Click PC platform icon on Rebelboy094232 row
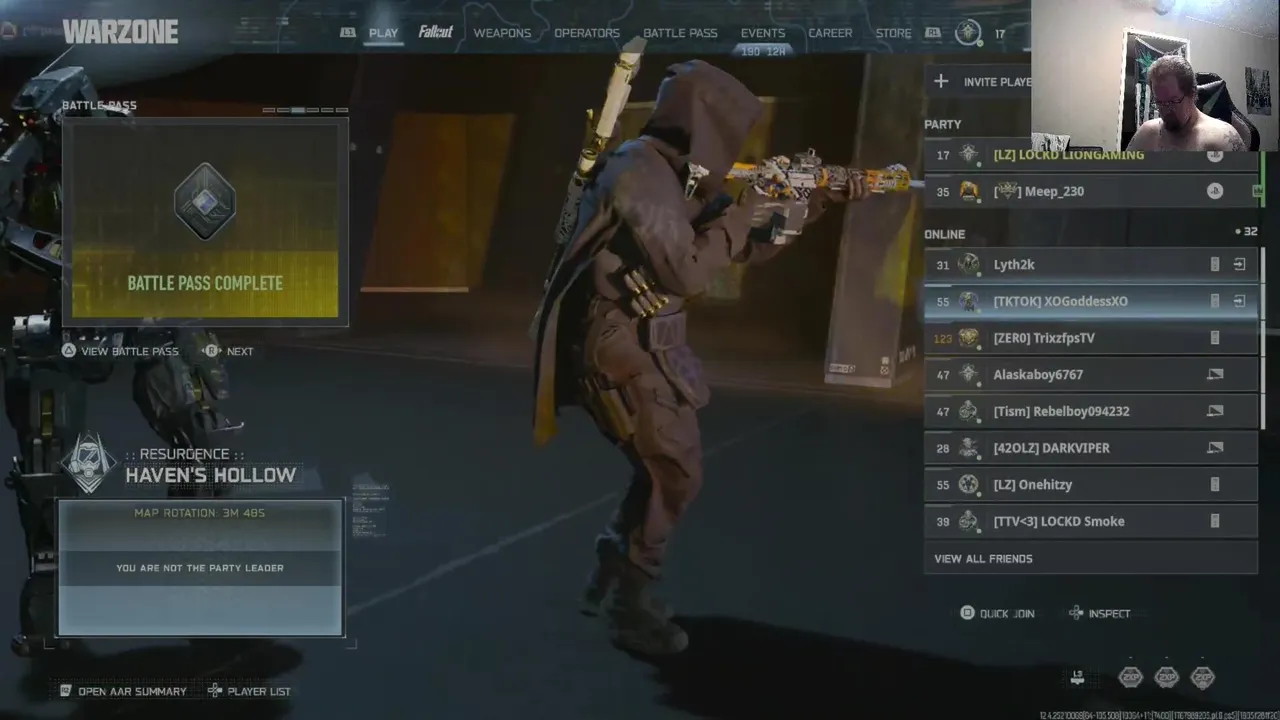Screen dimensions: 1280x720 click(1215, 411)
